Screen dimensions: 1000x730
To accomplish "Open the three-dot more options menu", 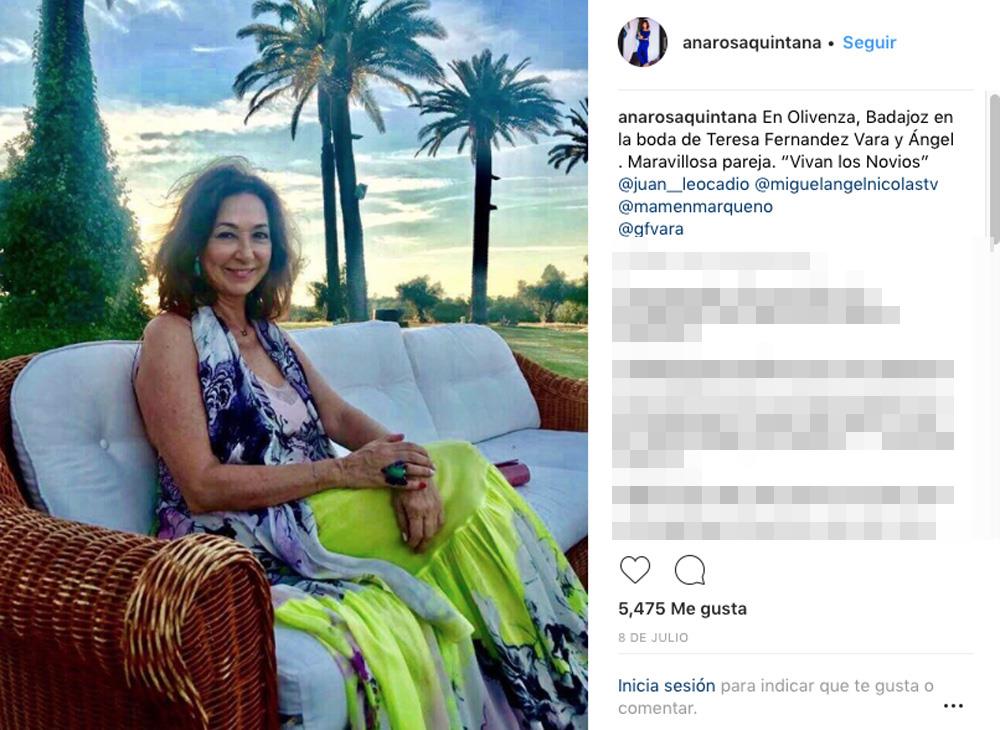I will (953, 706).
